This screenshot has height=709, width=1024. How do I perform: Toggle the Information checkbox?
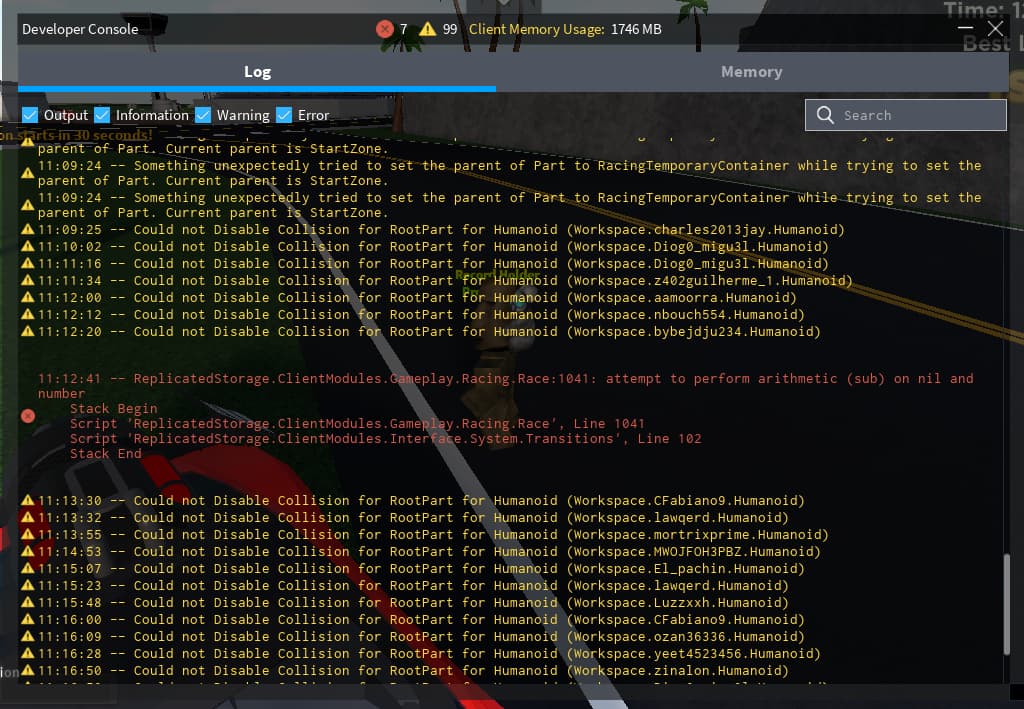click(102, 115)
